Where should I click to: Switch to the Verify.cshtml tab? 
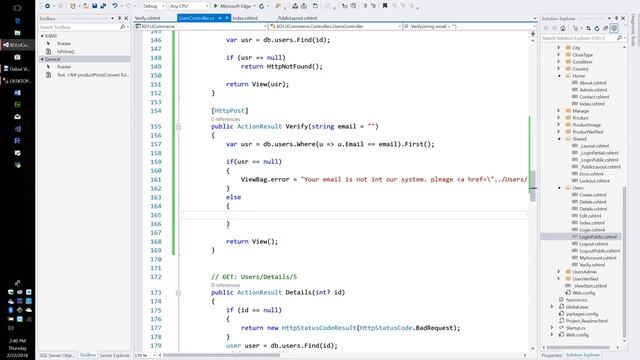pyautogui.click(x=148, y=18)
